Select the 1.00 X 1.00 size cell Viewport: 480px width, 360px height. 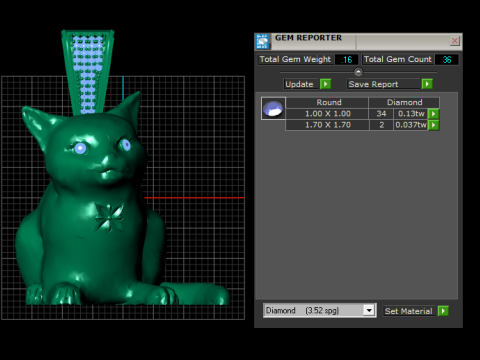coord(327,114)
